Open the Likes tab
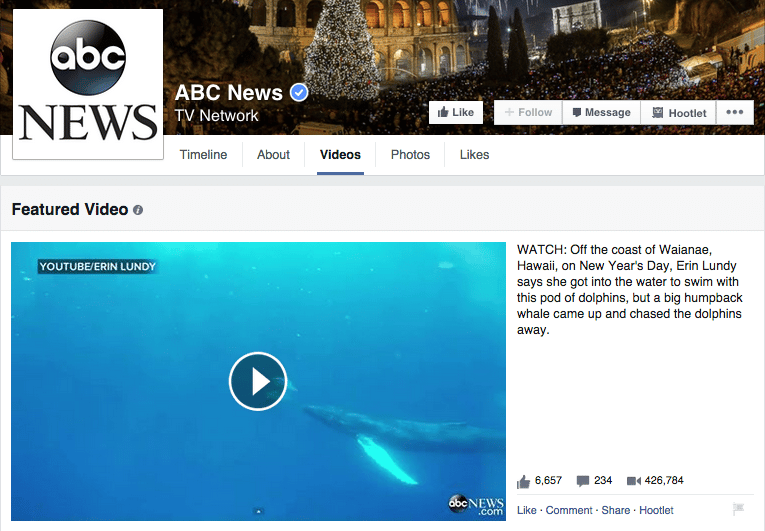Image resolution: width=765 pixels, height=531 pixels. tap(474, 155)
